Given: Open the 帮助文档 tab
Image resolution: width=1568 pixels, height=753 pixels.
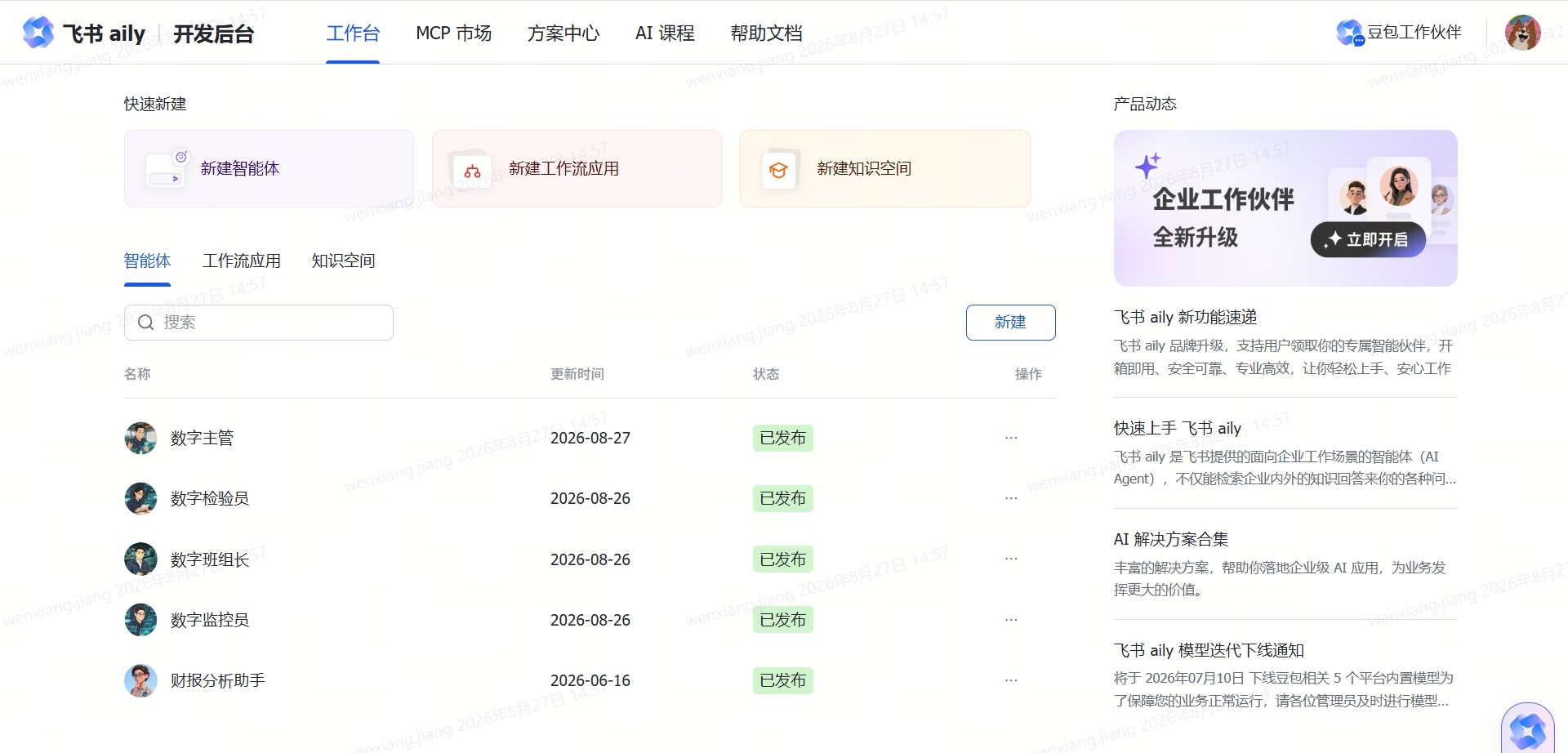Looking at the screenshot, I should [766, 33].
